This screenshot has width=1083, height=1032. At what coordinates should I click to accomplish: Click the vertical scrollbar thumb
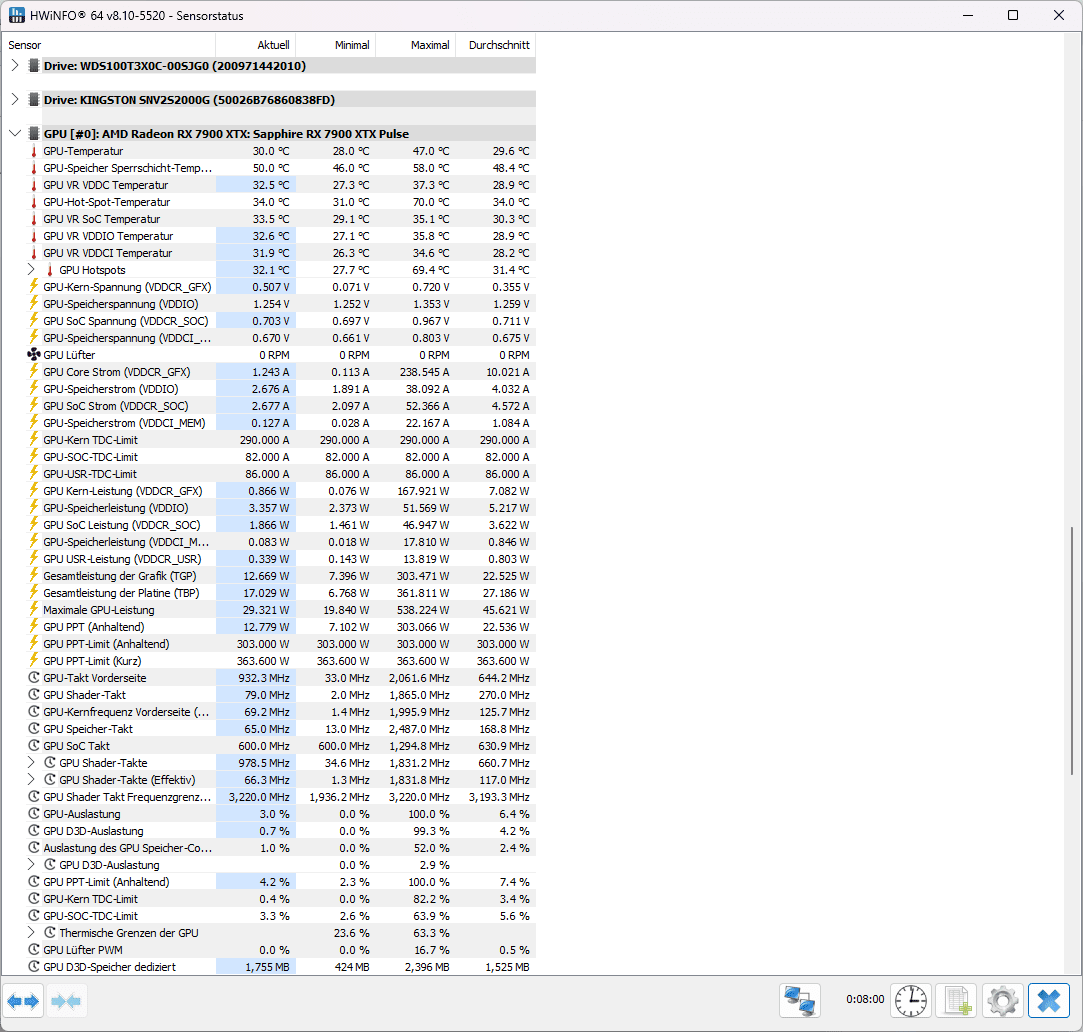coord(1072,652)
